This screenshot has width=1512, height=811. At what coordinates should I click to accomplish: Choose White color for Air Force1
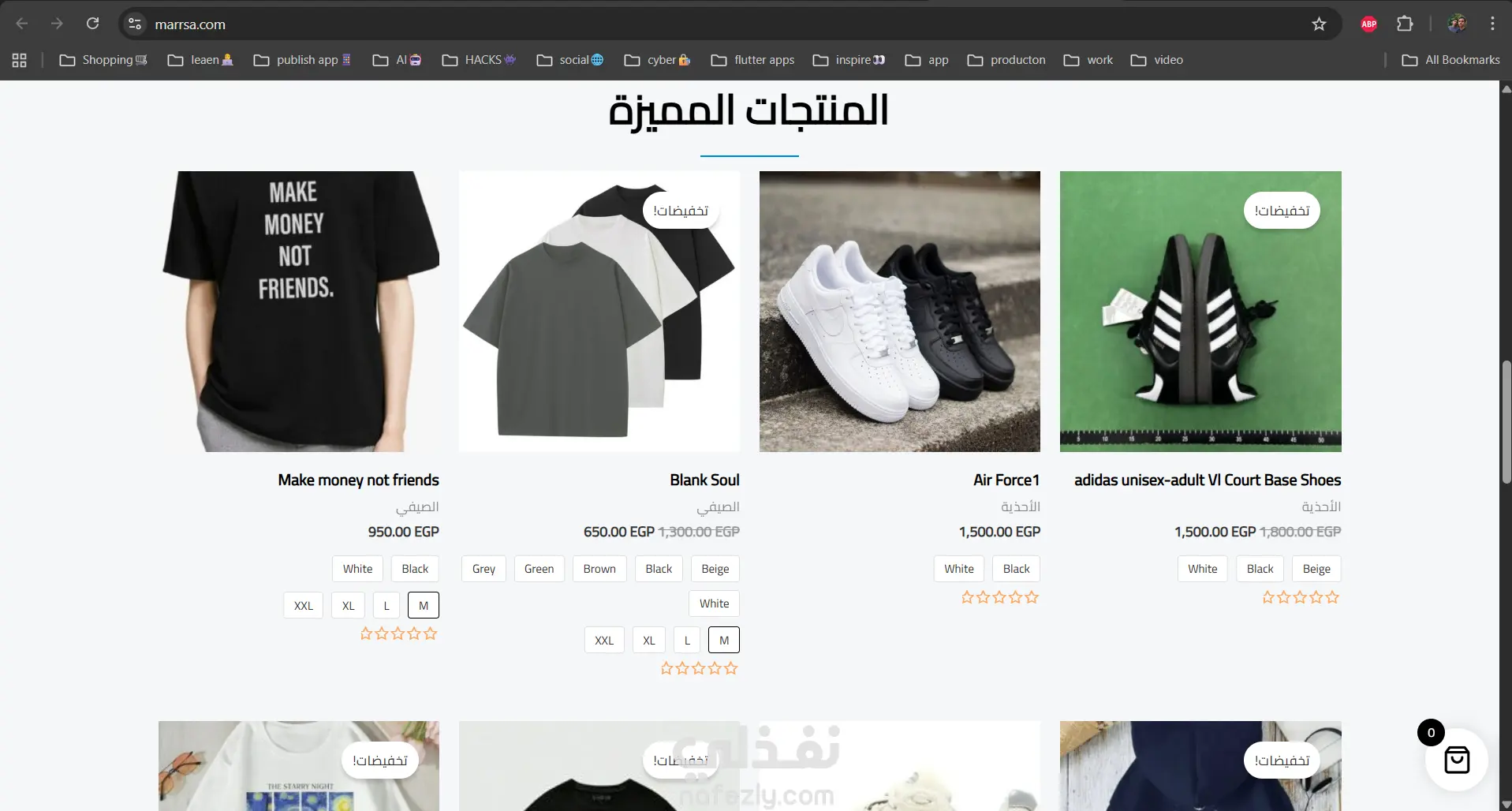[x=959, y=569]
